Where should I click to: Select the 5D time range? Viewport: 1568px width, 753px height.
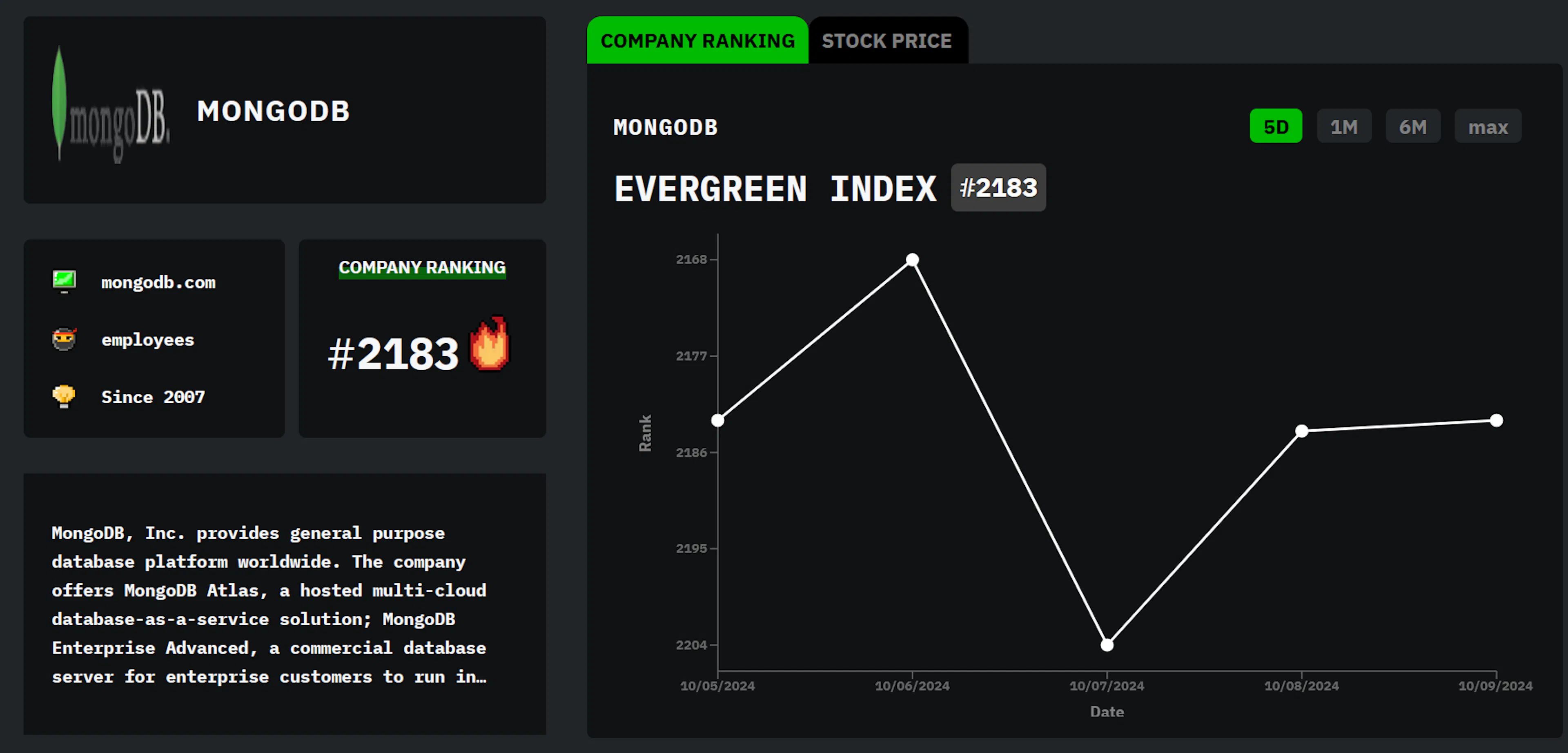point(1276,127)
